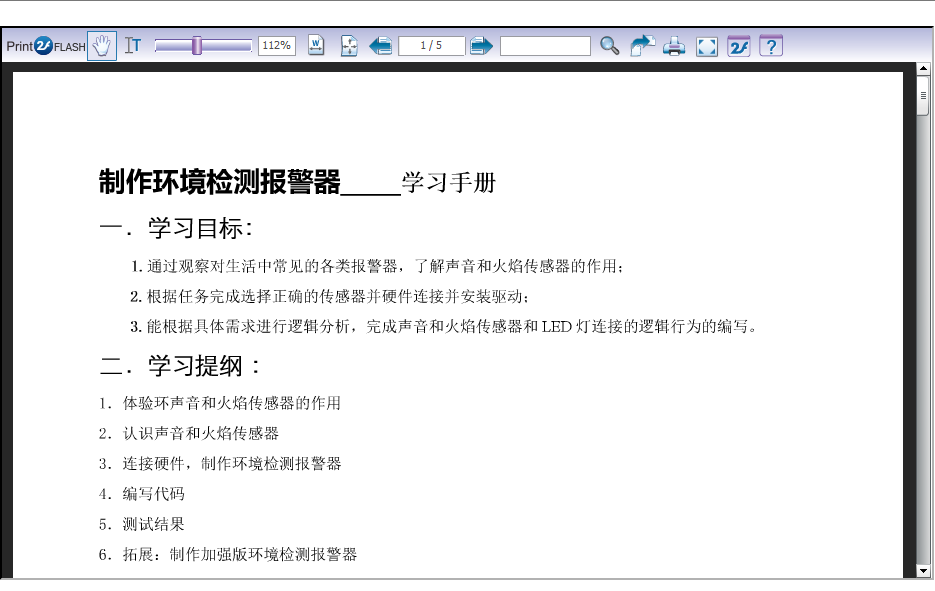Click the search text box

(545, 46)
